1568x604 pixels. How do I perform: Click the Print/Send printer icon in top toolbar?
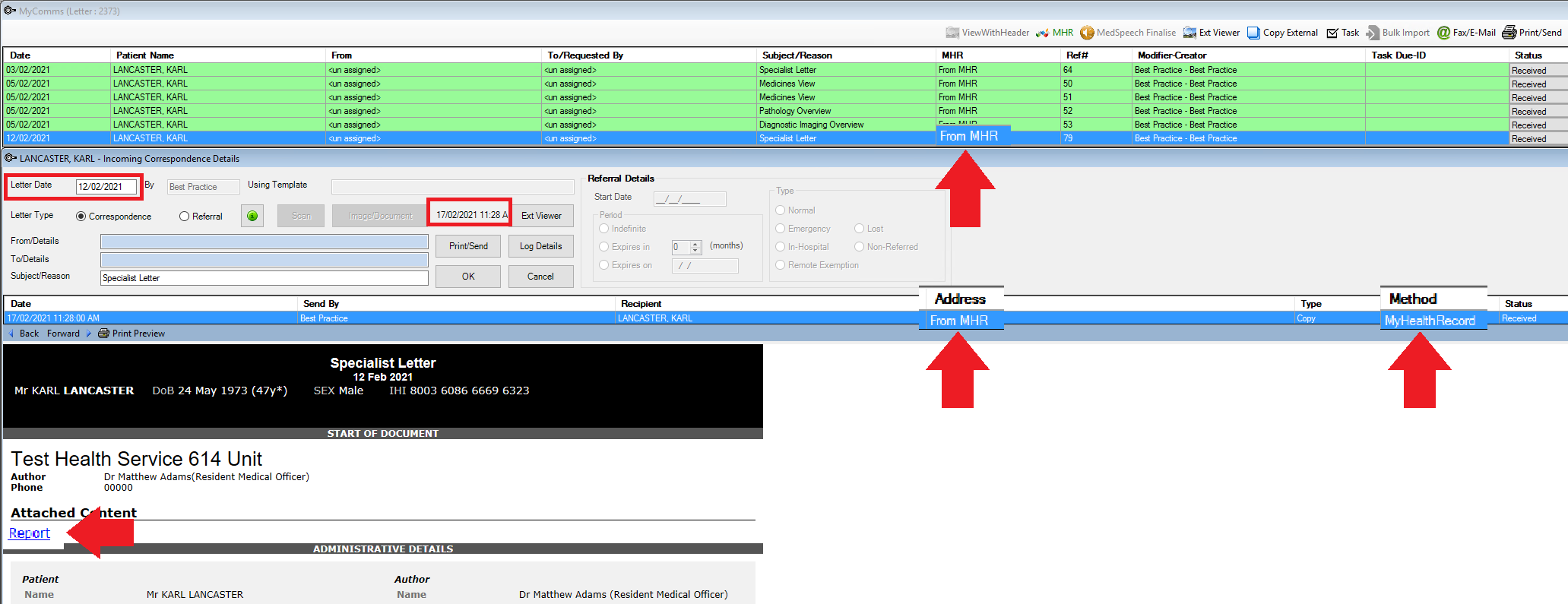pos(1509,33)
